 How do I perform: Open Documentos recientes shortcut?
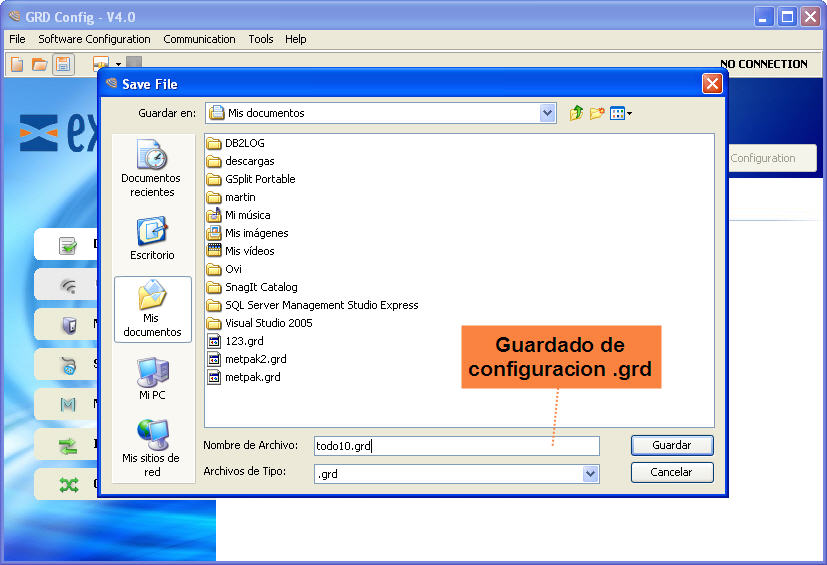tap(152, 168)
